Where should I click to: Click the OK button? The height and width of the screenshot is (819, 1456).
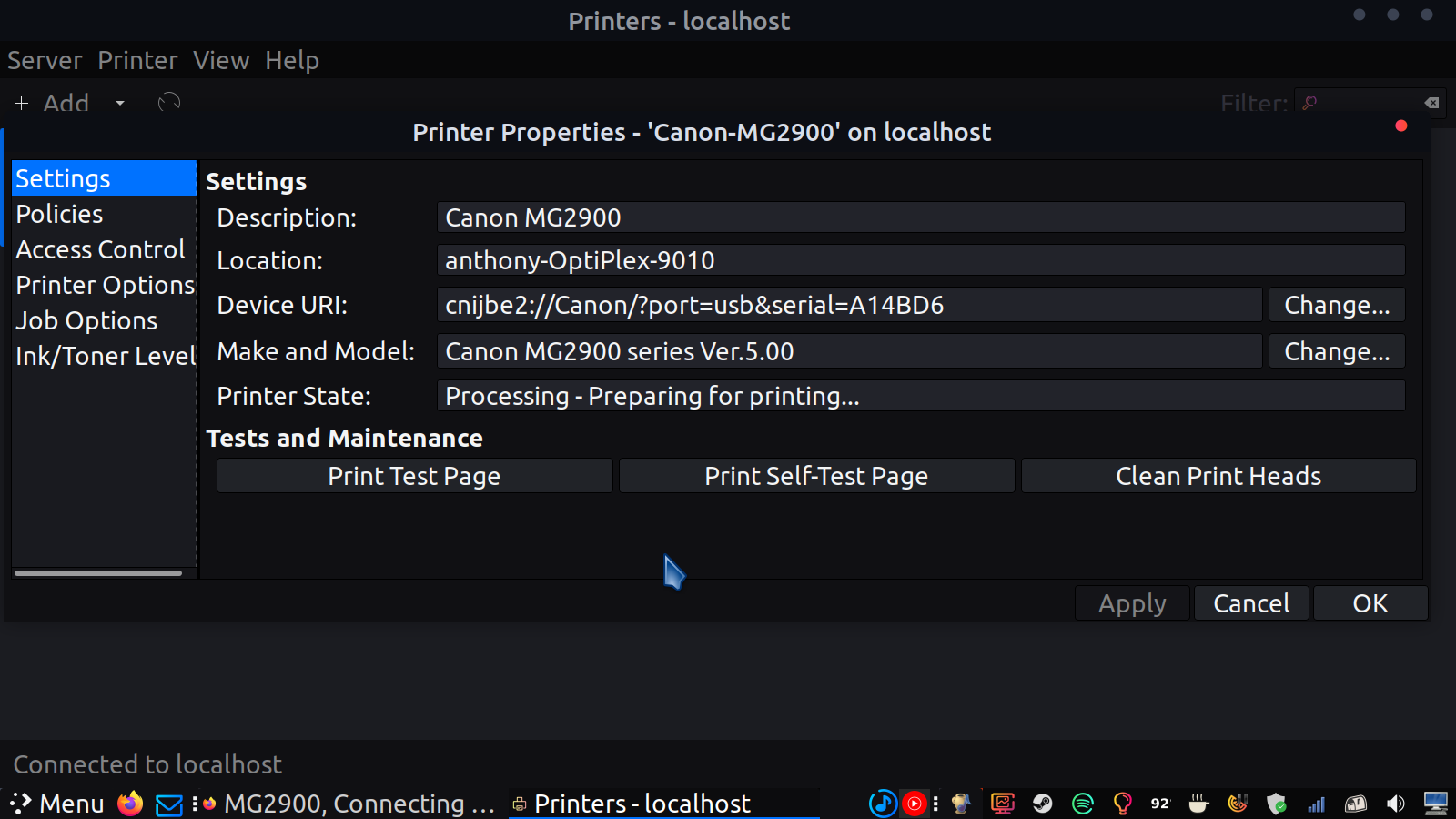[1370, 603]
